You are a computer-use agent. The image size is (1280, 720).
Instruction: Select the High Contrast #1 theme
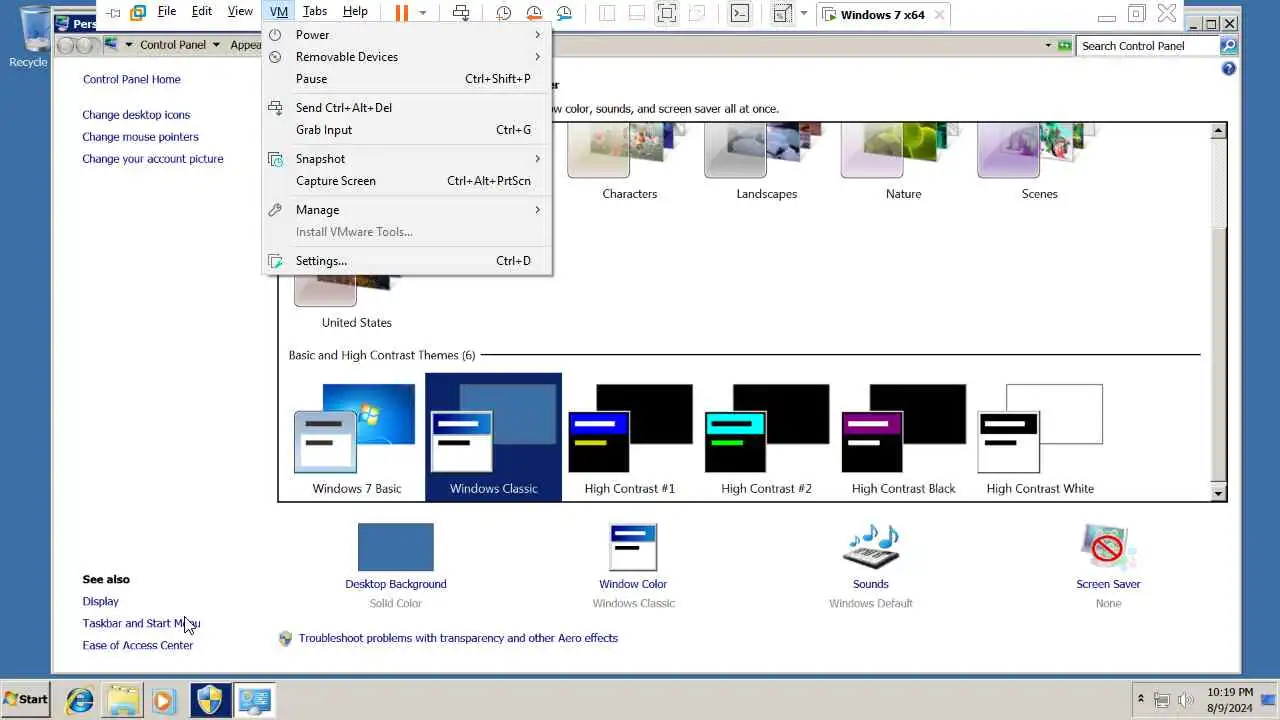tap(629, 438)
